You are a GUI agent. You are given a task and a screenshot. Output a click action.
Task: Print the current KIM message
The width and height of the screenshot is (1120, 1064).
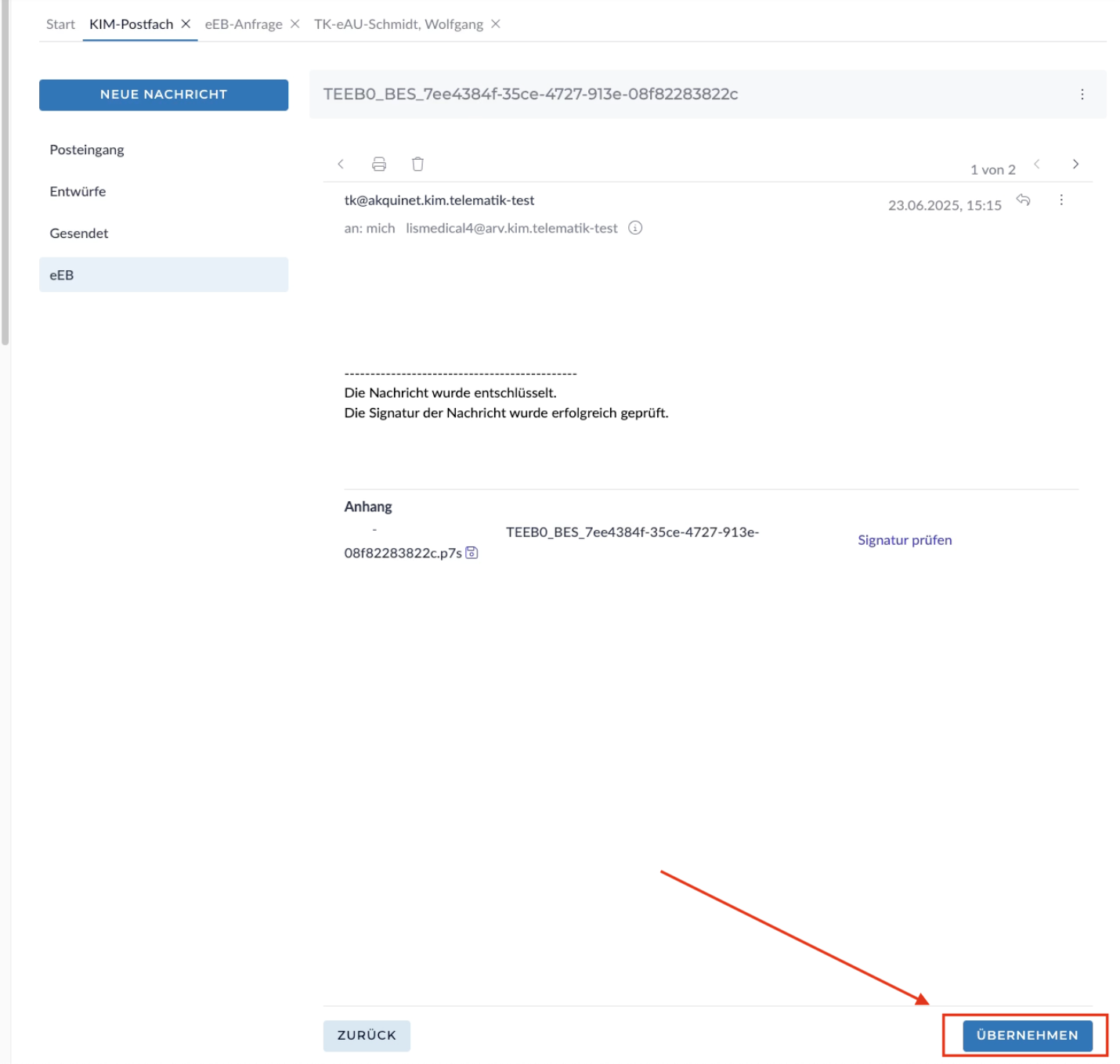tap(379, 164)
